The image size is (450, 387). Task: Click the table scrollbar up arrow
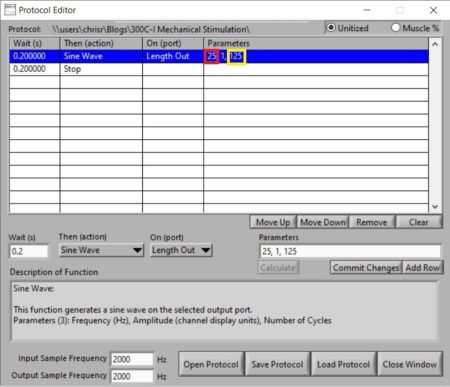tap(435, 44)
